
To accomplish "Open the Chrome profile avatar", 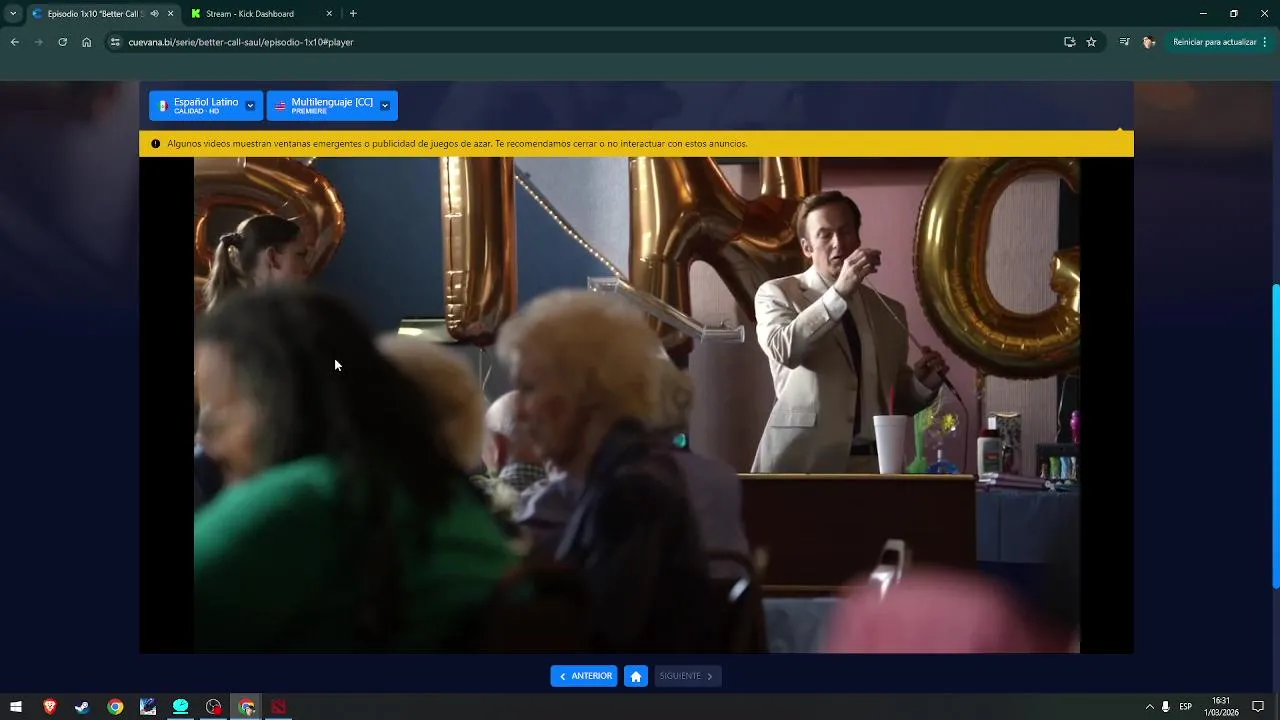I will [1148, 42].
